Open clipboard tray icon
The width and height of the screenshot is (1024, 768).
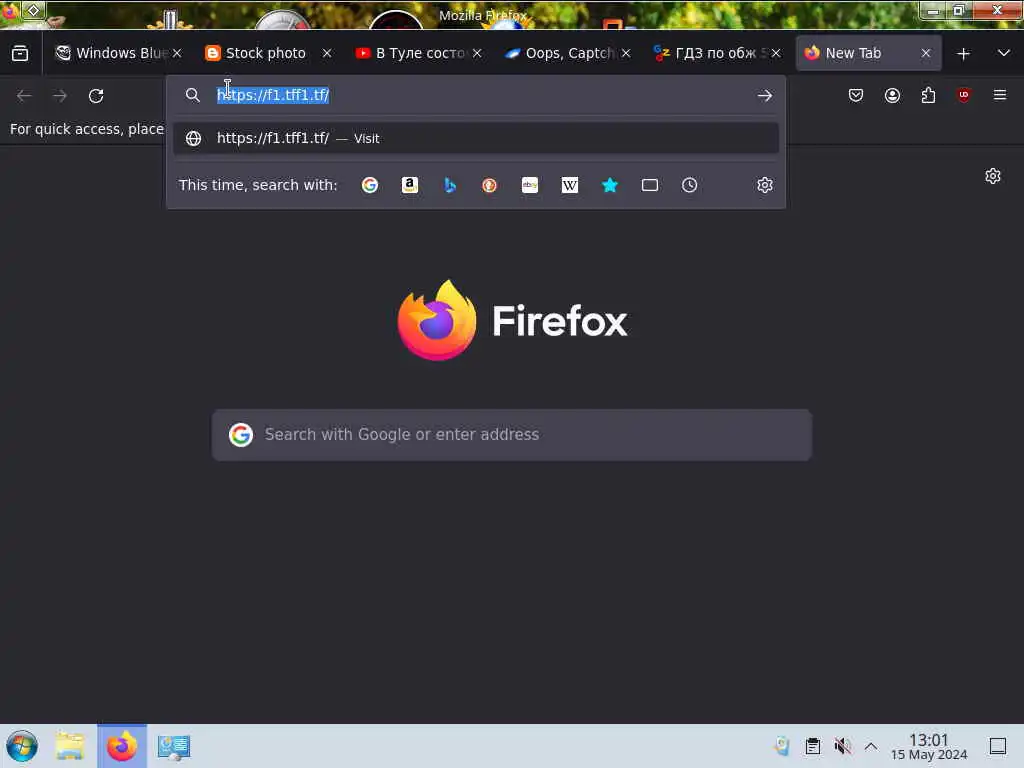click(x=812, y=746)
